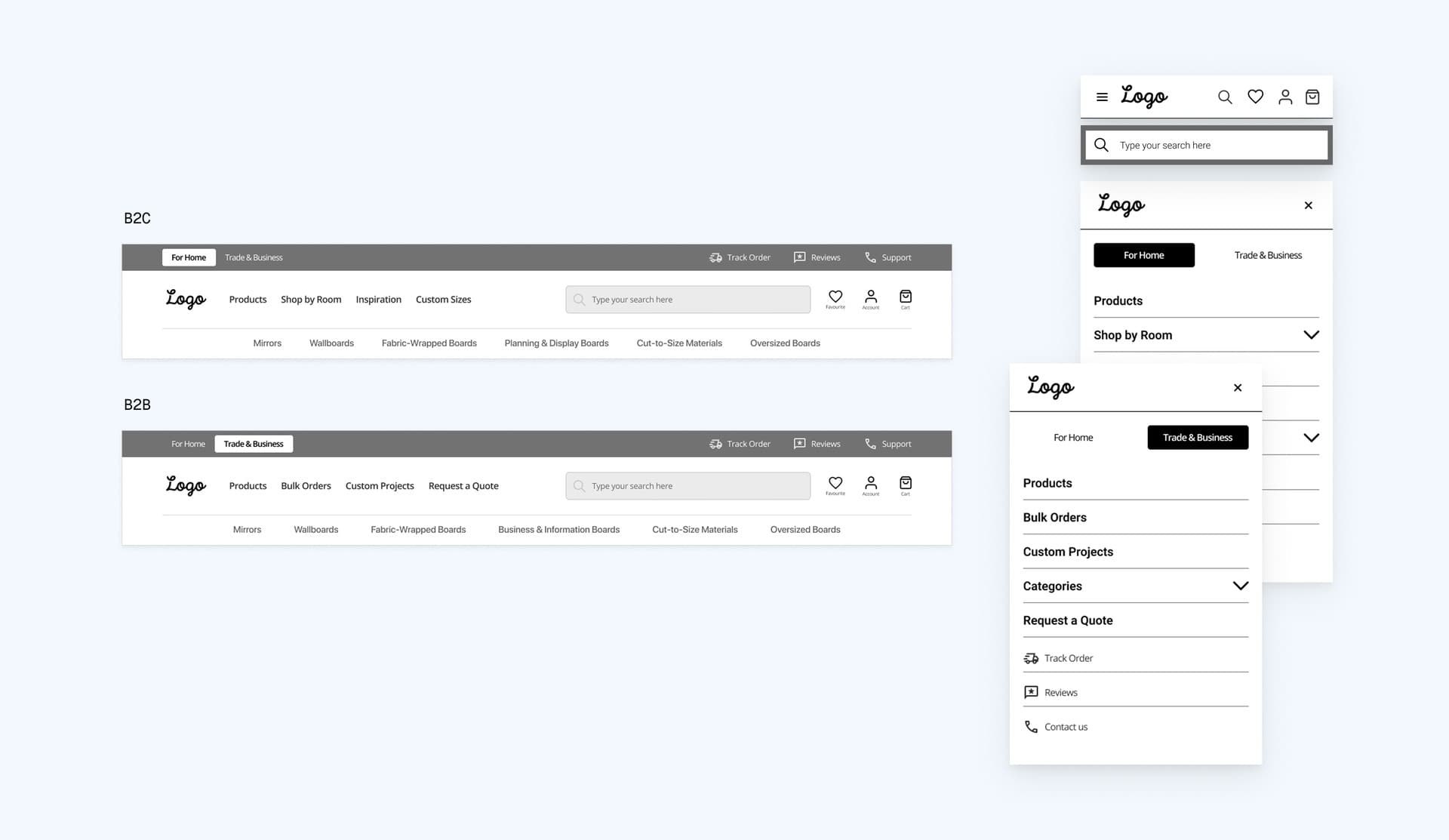Open the hamburger menu in the mobile header

click(x=1102, y=97)
